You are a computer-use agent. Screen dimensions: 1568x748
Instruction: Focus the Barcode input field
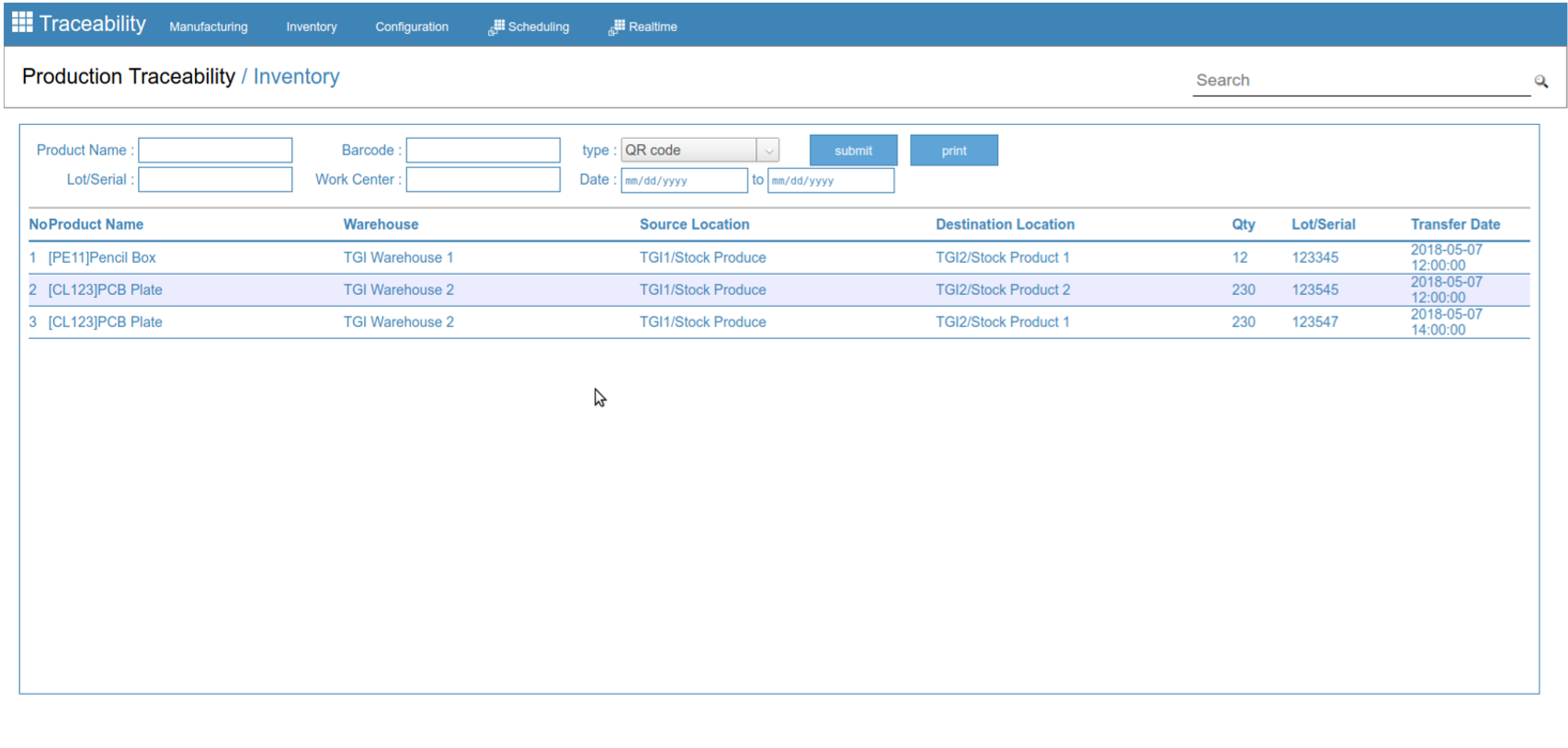pos(483,150)
